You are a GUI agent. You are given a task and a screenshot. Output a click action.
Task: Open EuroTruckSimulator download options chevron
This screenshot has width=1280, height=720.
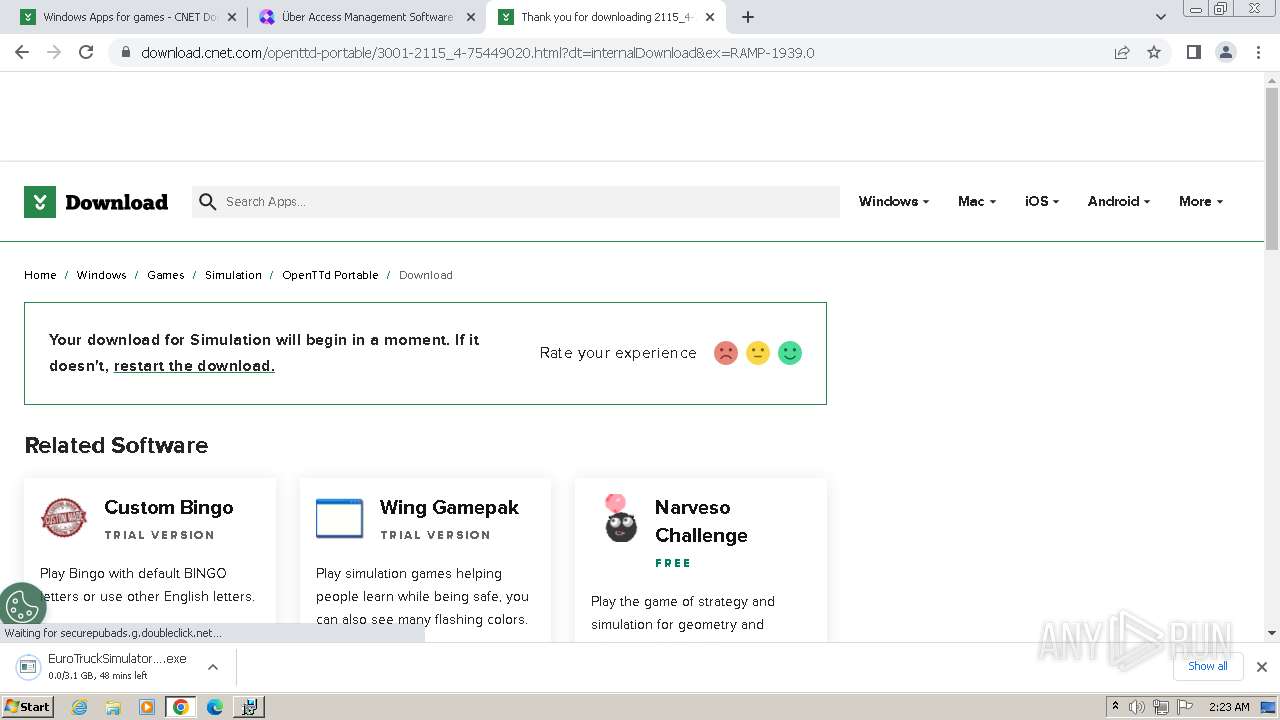[213, 667]
